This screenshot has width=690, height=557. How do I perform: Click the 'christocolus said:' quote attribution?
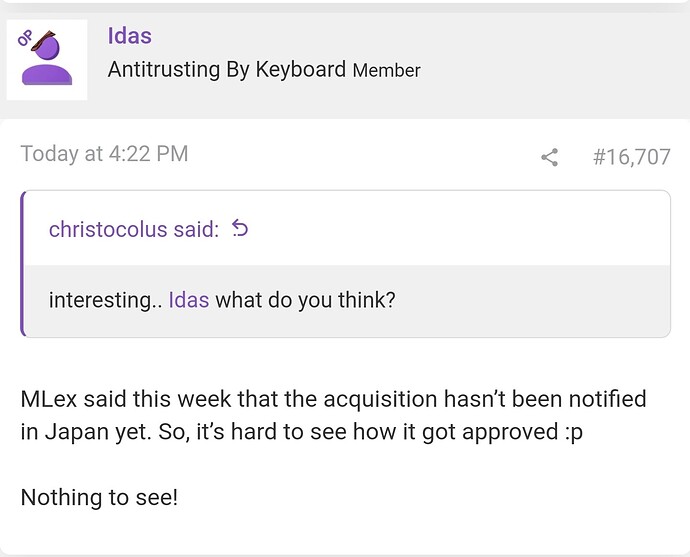point(134,229)
